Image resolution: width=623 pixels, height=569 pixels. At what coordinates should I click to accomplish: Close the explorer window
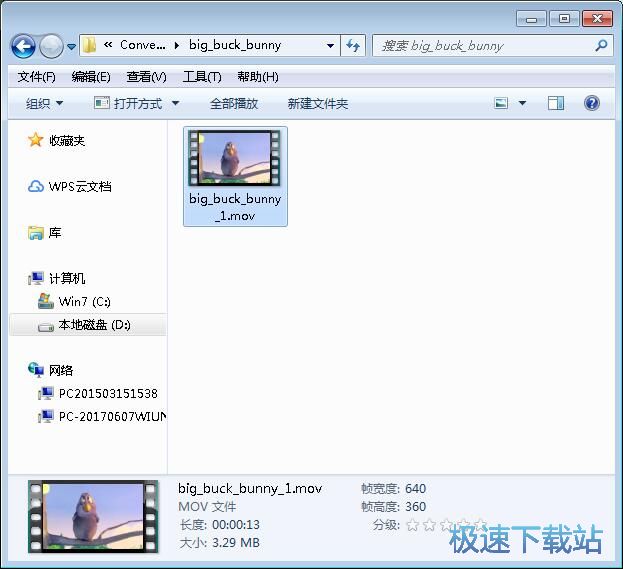(597, 19)
